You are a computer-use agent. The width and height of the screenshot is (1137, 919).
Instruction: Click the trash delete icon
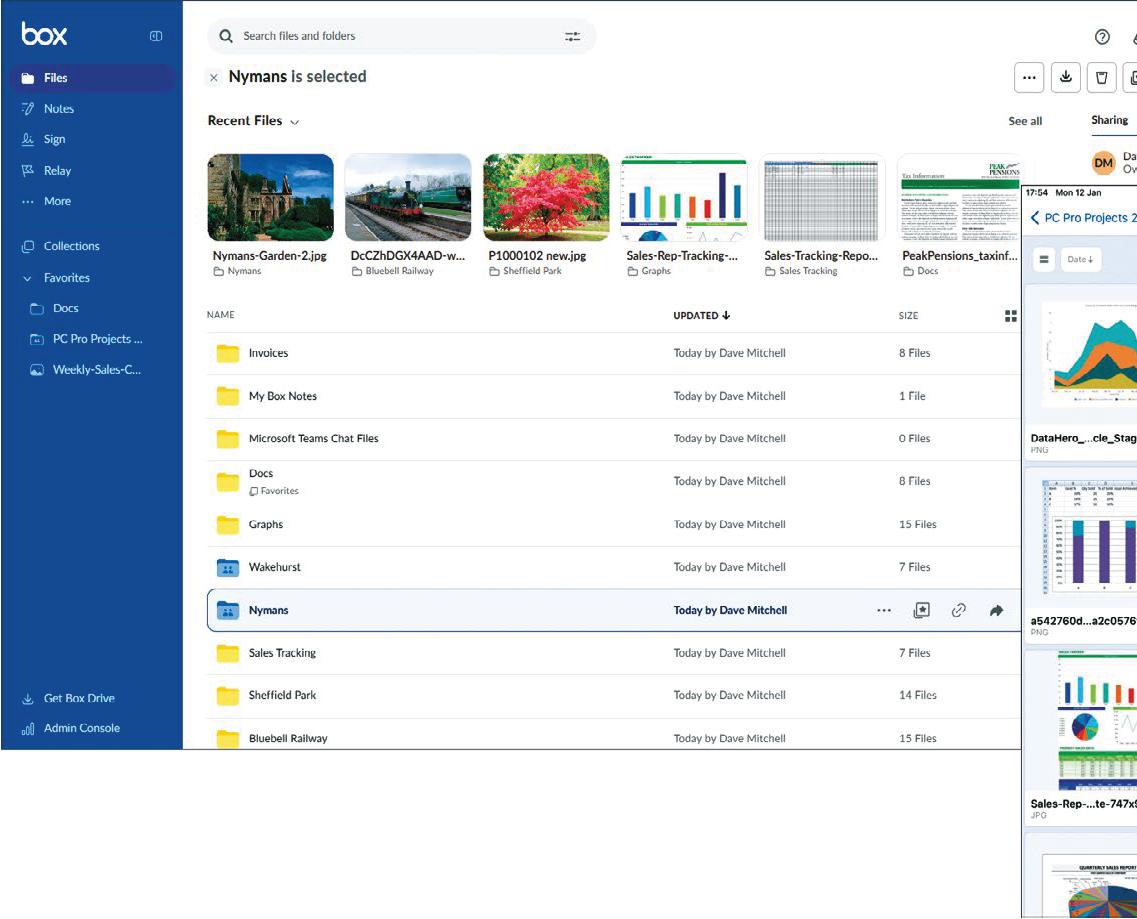tap(1101, 77)
